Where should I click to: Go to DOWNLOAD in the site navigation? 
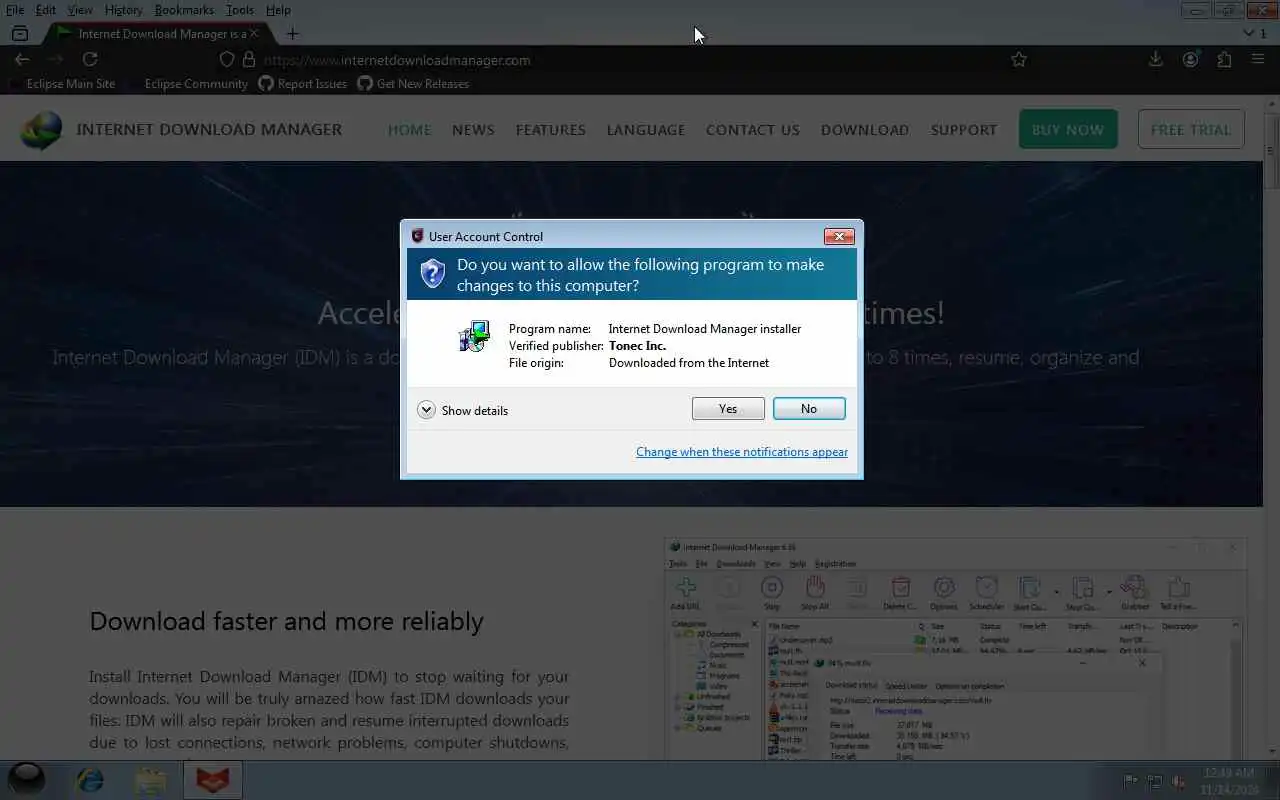coord(865,130)
